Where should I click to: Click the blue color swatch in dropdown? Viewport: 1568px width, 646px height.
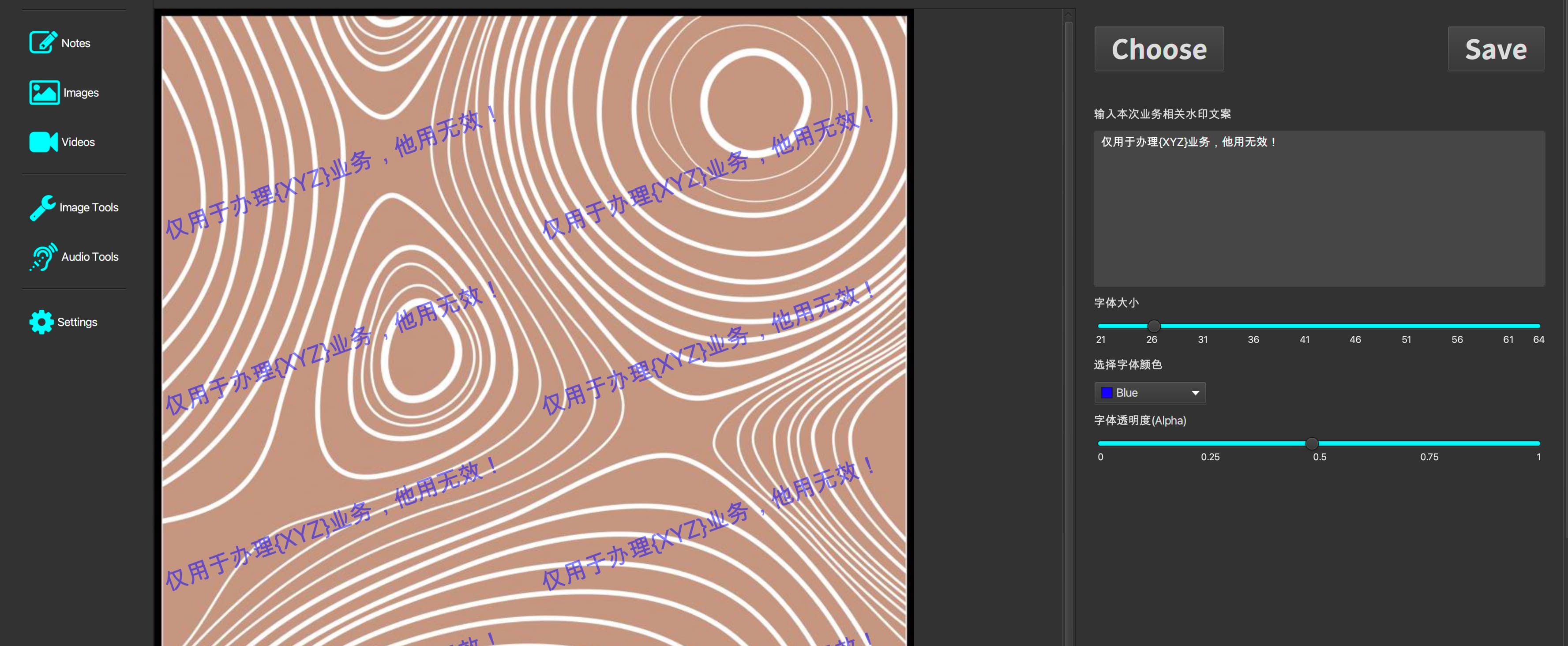coord(1107,393)
